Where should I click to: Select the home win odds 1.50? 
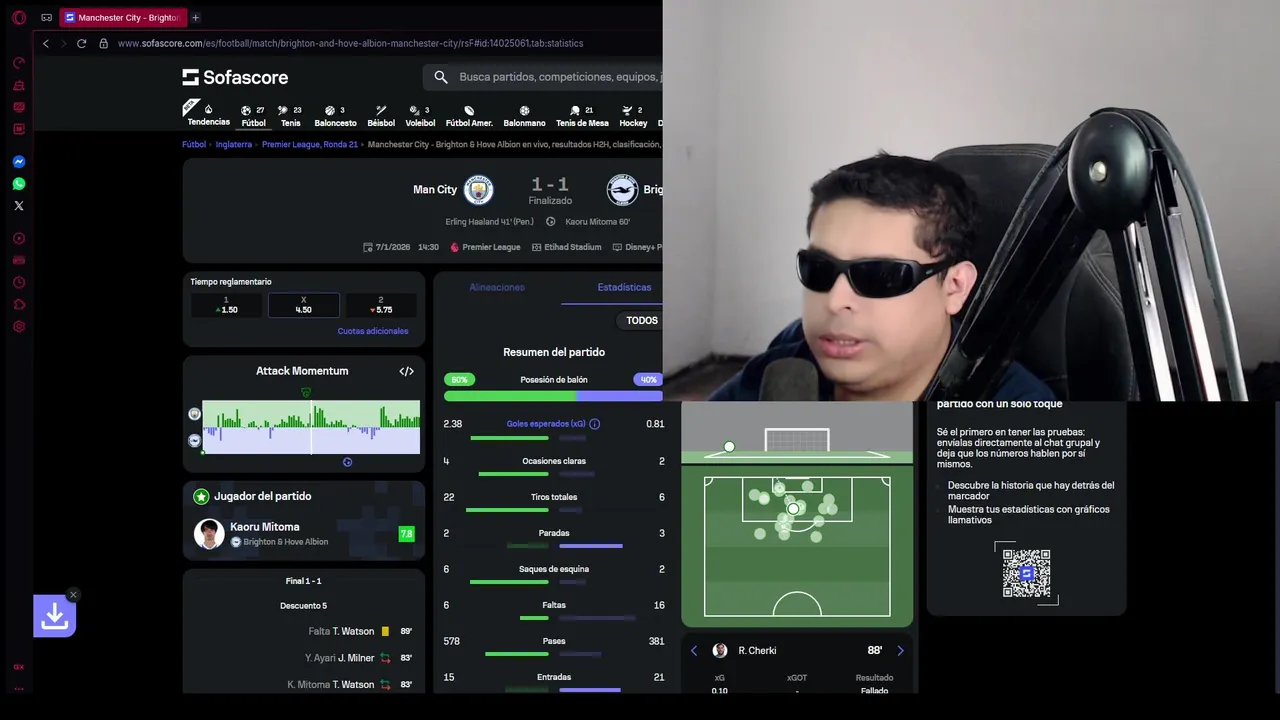[x=226, y=305]
